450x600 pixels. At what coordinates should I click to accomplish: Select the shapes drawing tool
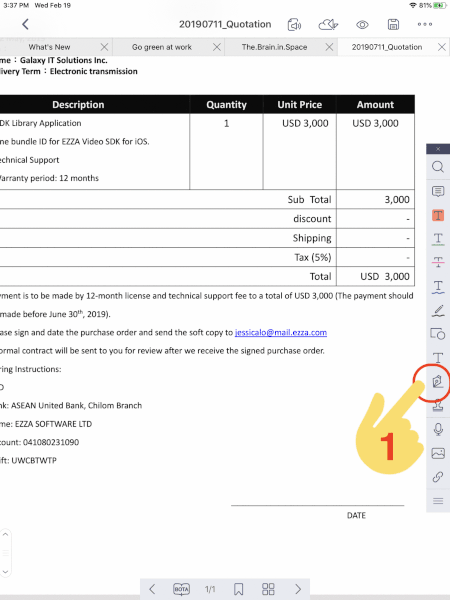point(438,334)
